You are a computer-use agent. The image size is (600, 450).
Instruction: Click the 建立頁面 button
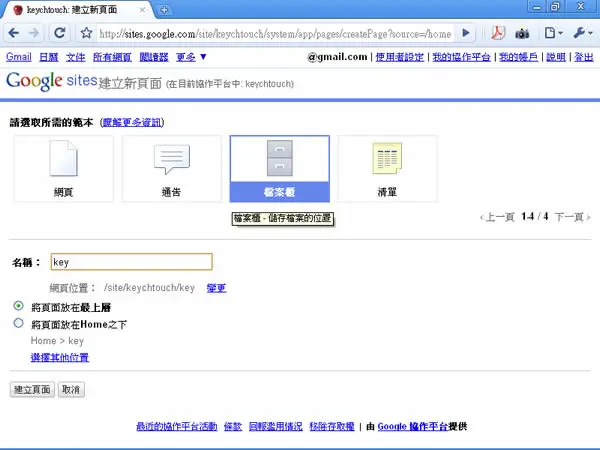coord(32,390)
